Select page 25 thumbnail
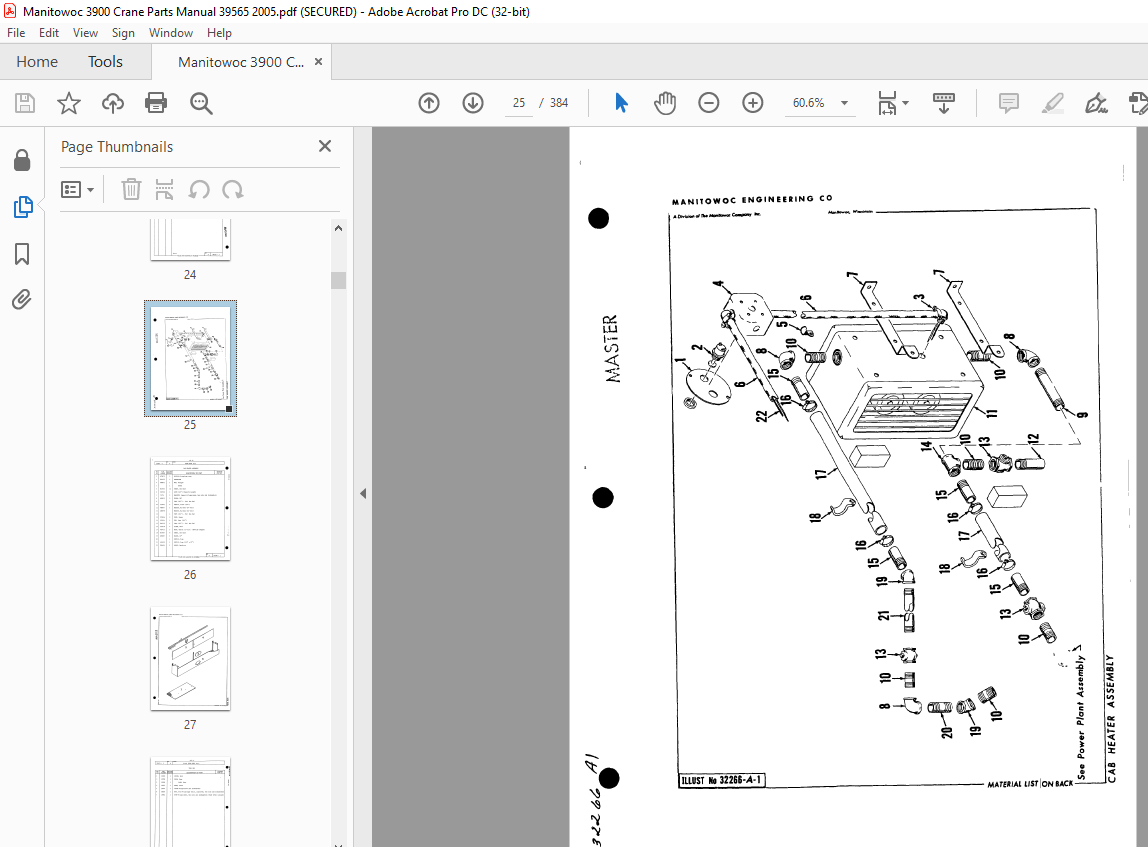This screenshot has height=847, width=1148. point(190,358)
